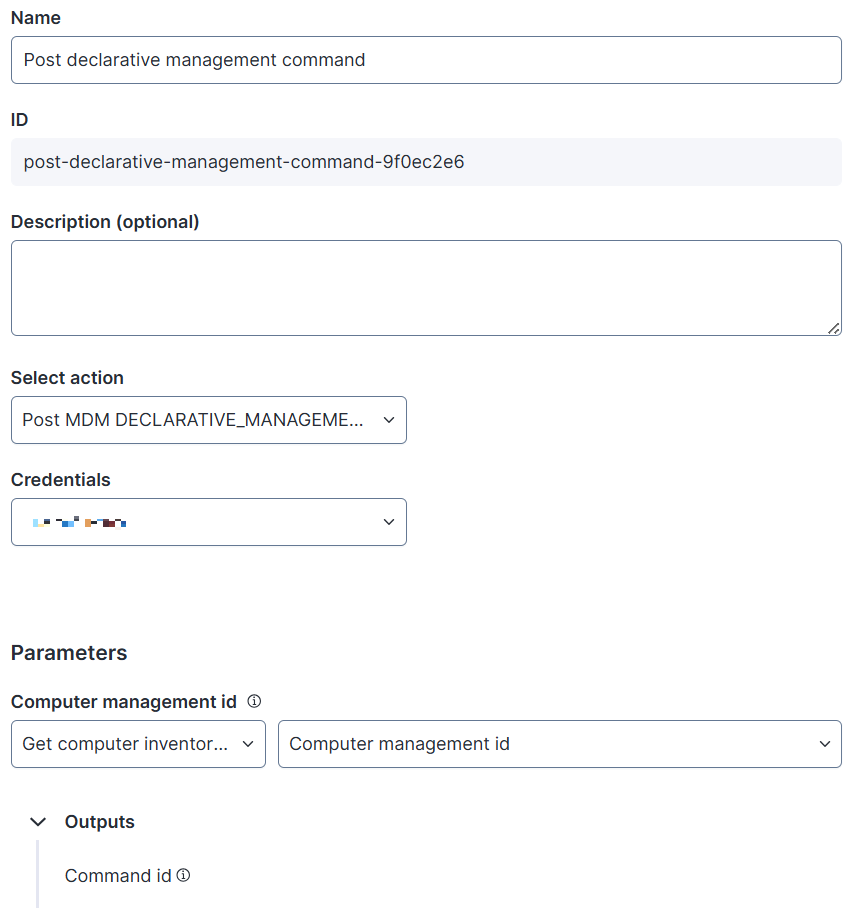This screenshot has width=856, height=908.
Task: Click the read-only ID value field
Action: [426, 162]
